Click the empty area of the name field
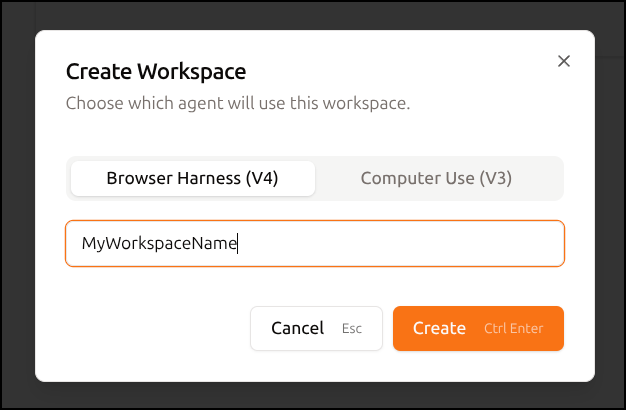This screenshot has height=410, width=626. 399,244
